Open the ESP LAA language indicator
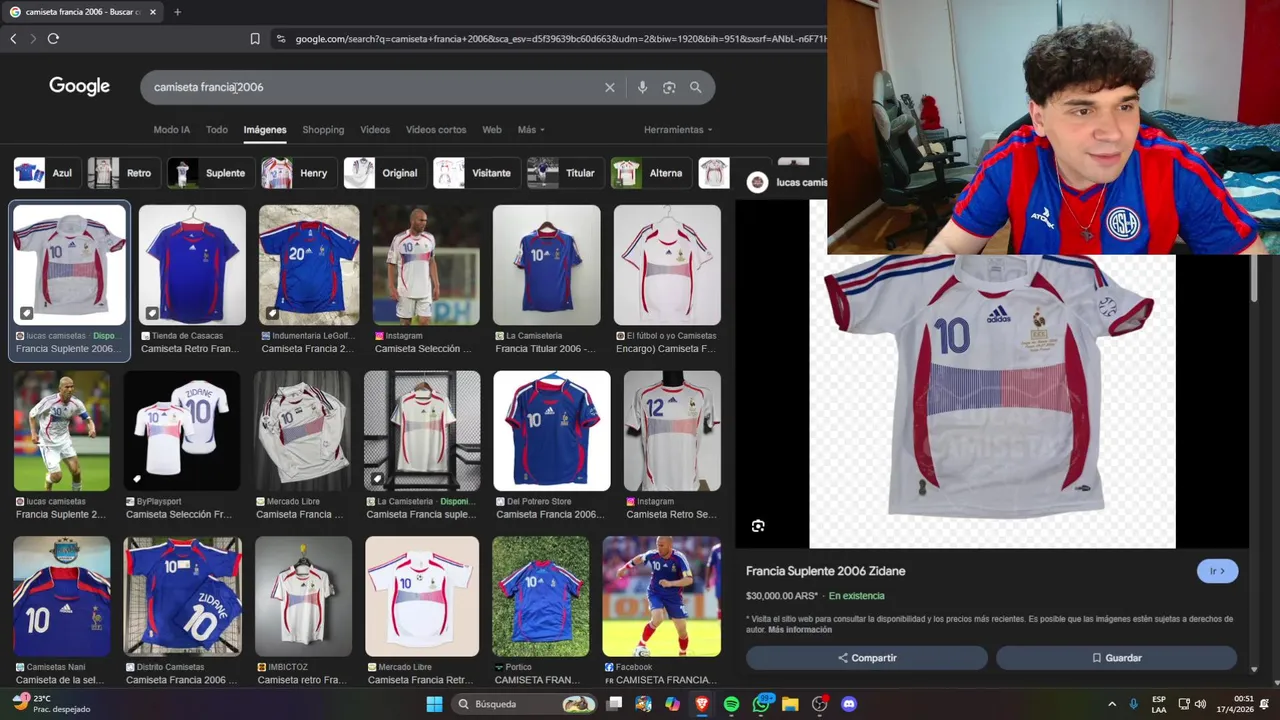The image size is (1280, 720). [1159, 704]
